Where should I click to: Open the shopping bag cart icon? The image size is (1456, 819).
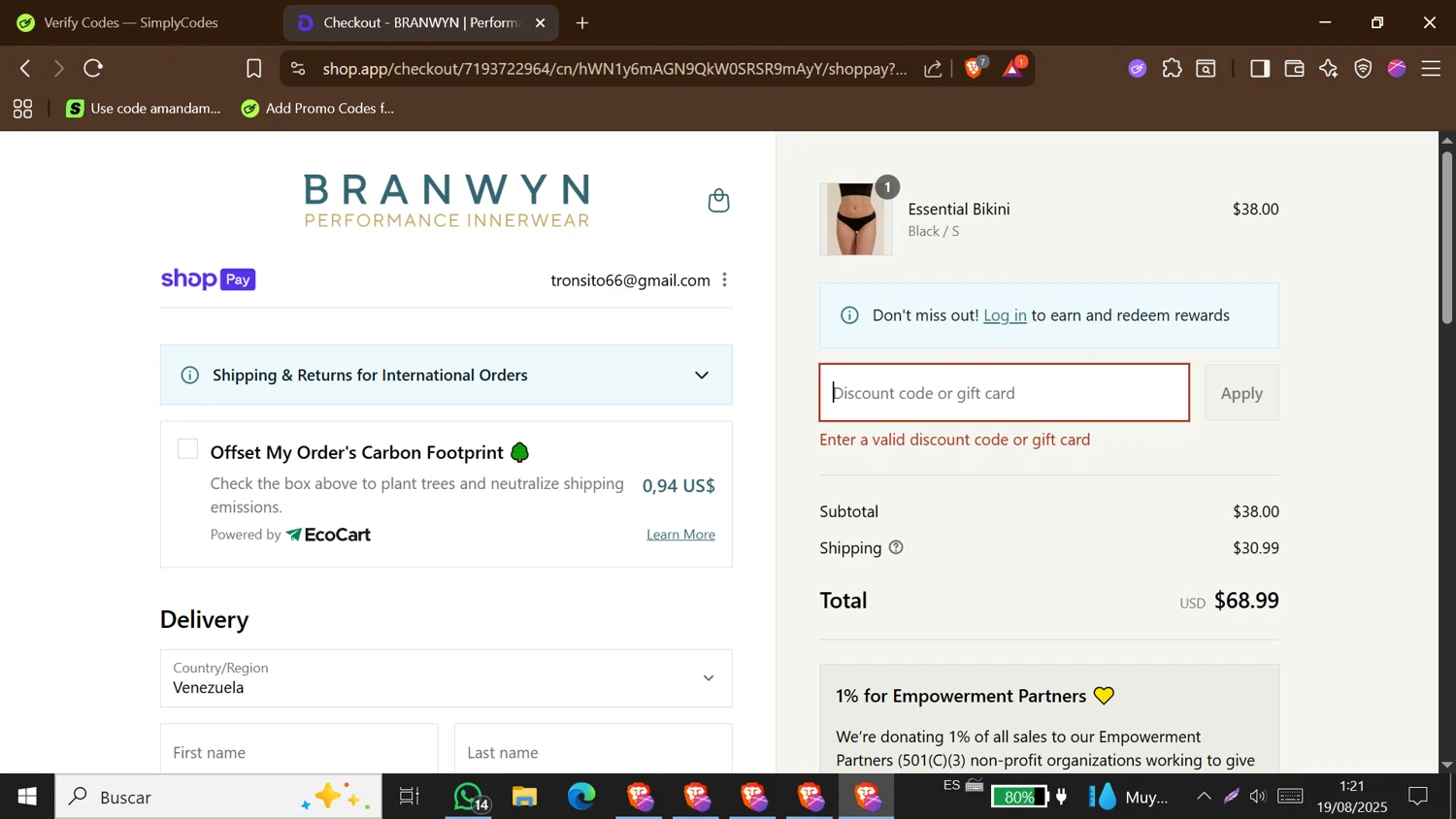coord(718,200)
